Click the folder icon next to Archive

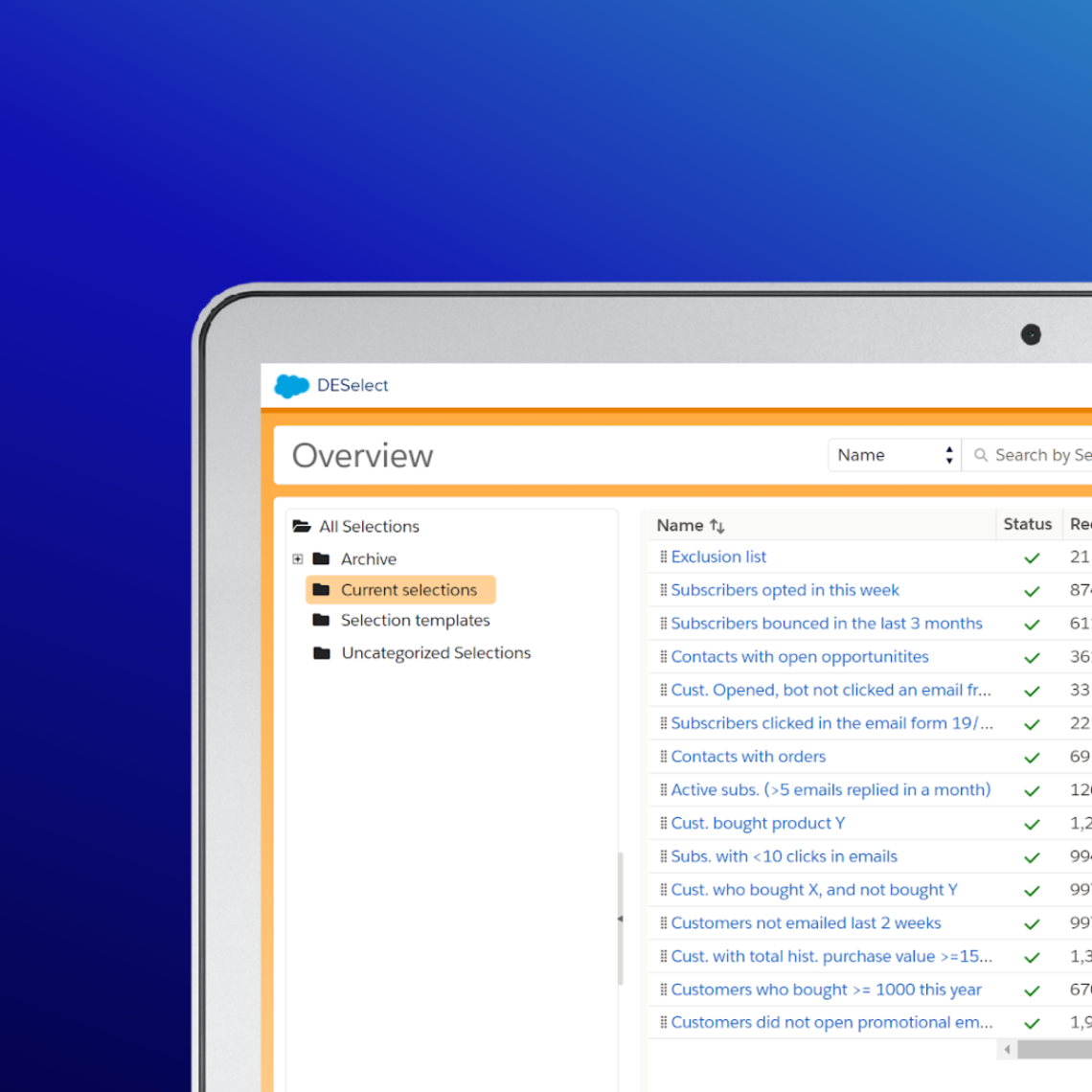coord(321,558)
